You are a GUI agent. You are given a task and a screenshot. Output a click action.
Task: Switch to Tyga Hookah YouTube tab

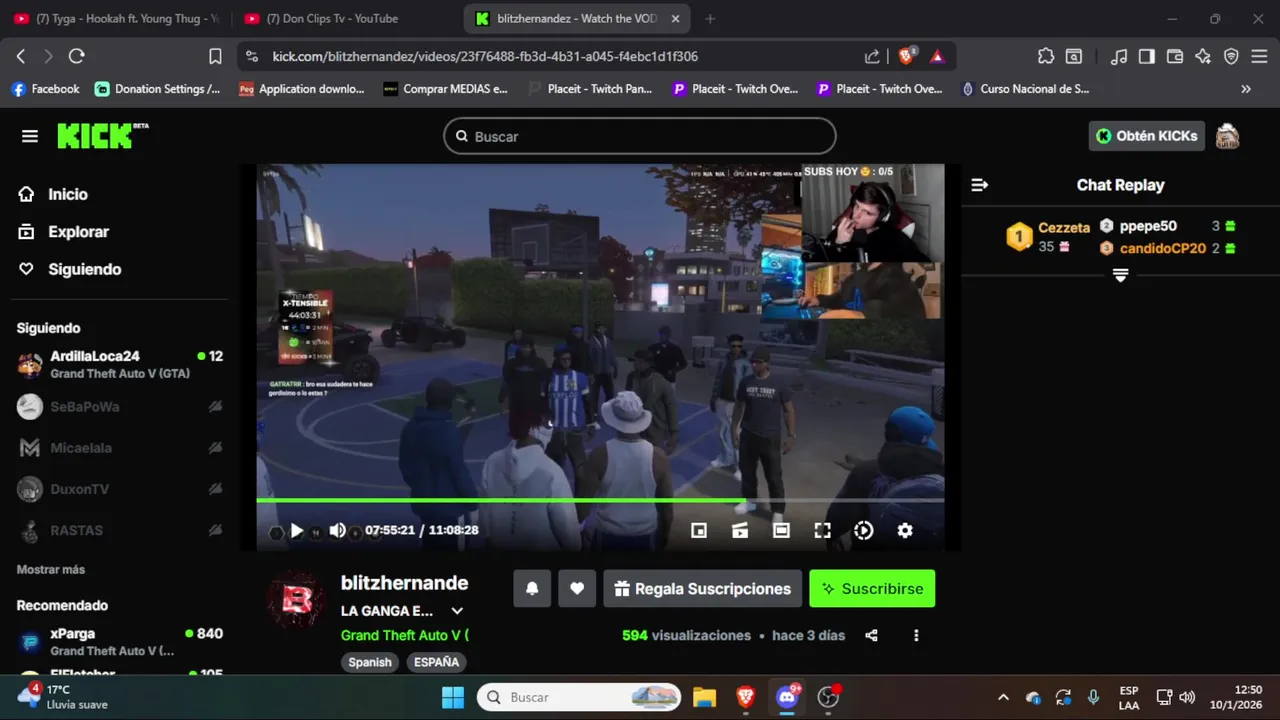click(117, 18)
